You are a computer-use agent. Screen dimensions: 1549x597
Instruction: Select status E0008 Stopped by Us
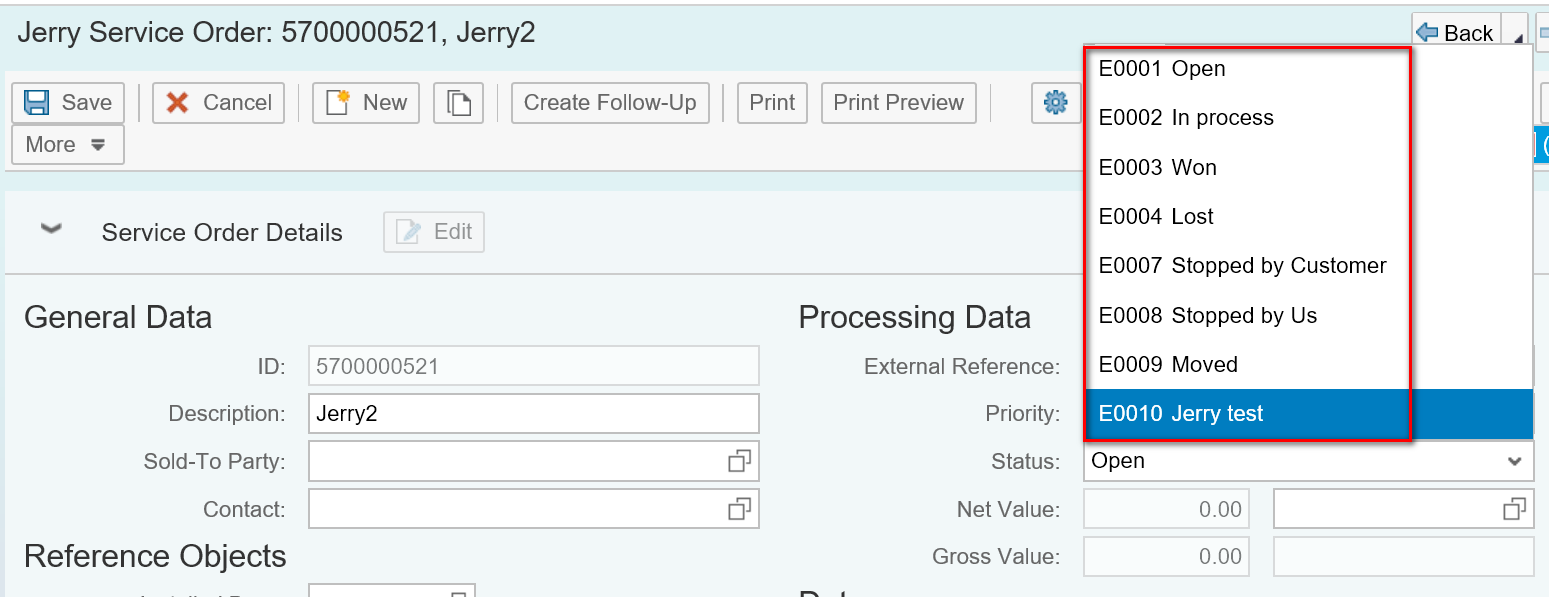click(1308, 315)
